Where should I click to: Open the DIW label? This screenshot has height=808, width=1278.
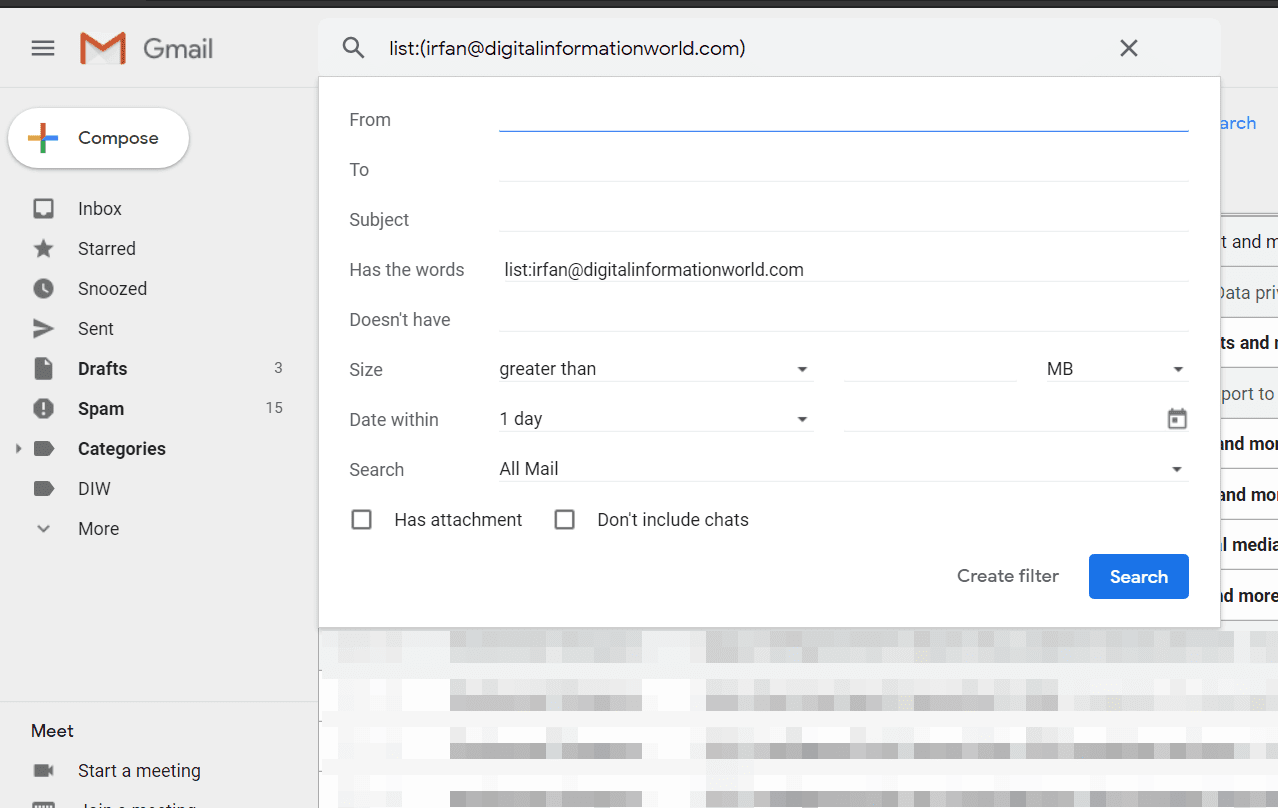point(94,489)
